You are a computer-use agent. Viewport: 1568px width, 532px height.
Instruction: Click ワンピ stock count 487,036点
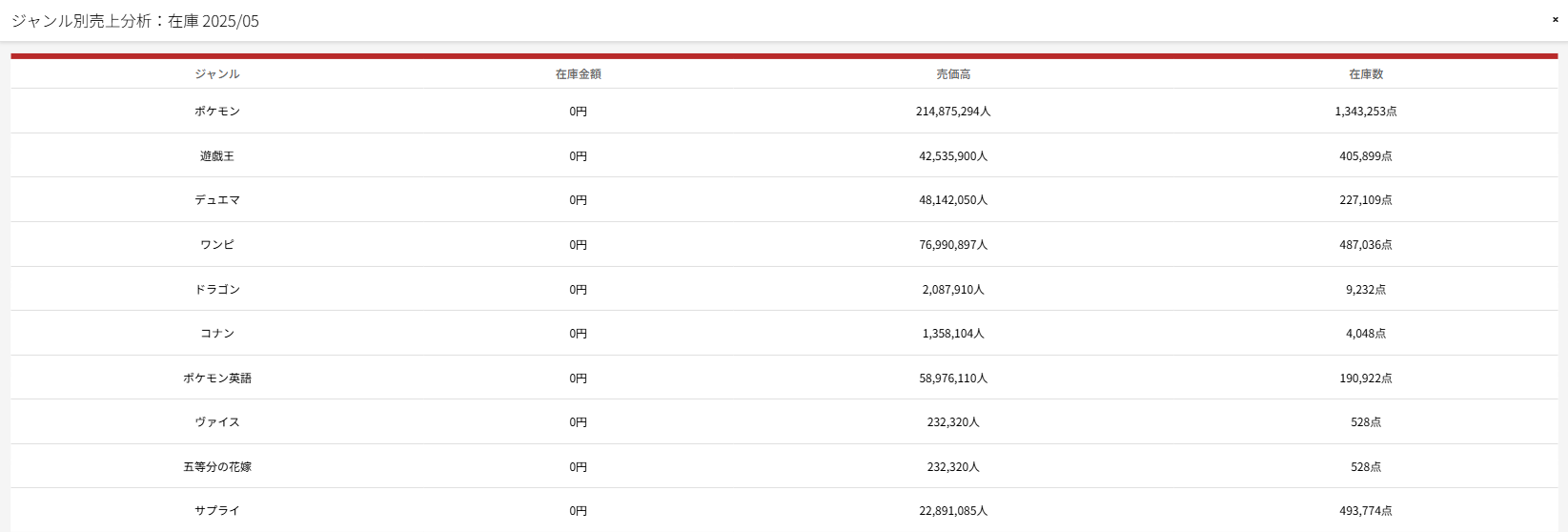point(1365,245)
